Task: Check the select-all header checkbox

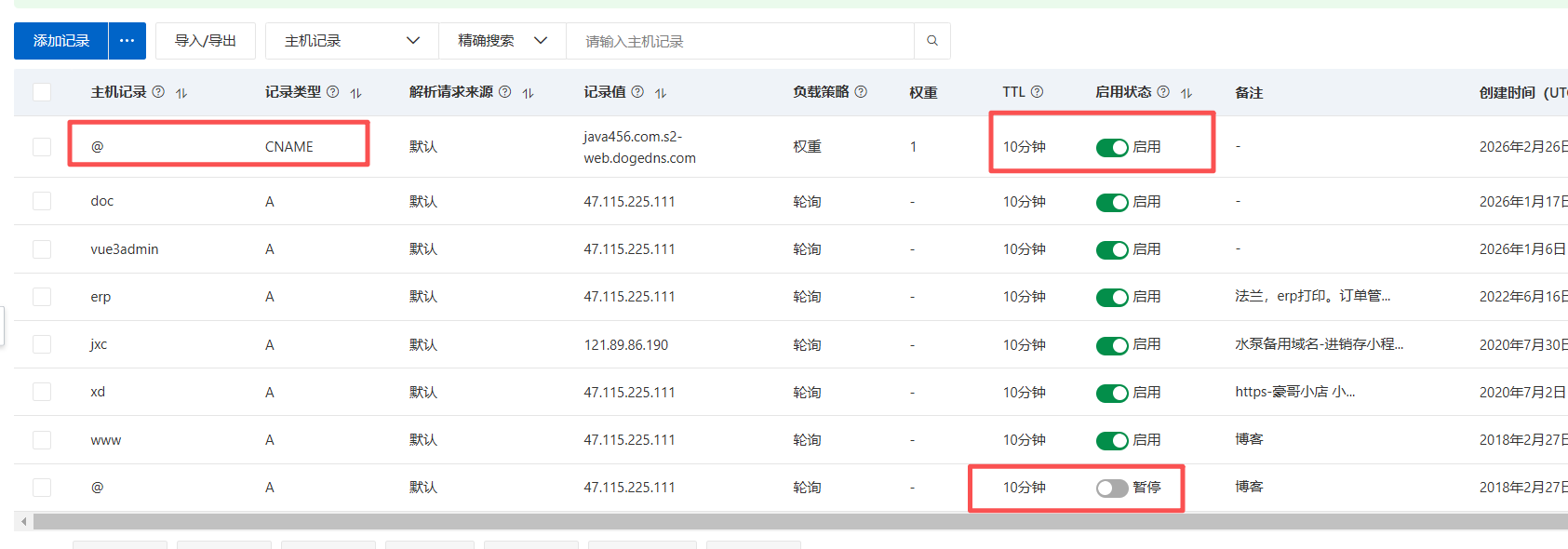Action: (x=42, y=92)
